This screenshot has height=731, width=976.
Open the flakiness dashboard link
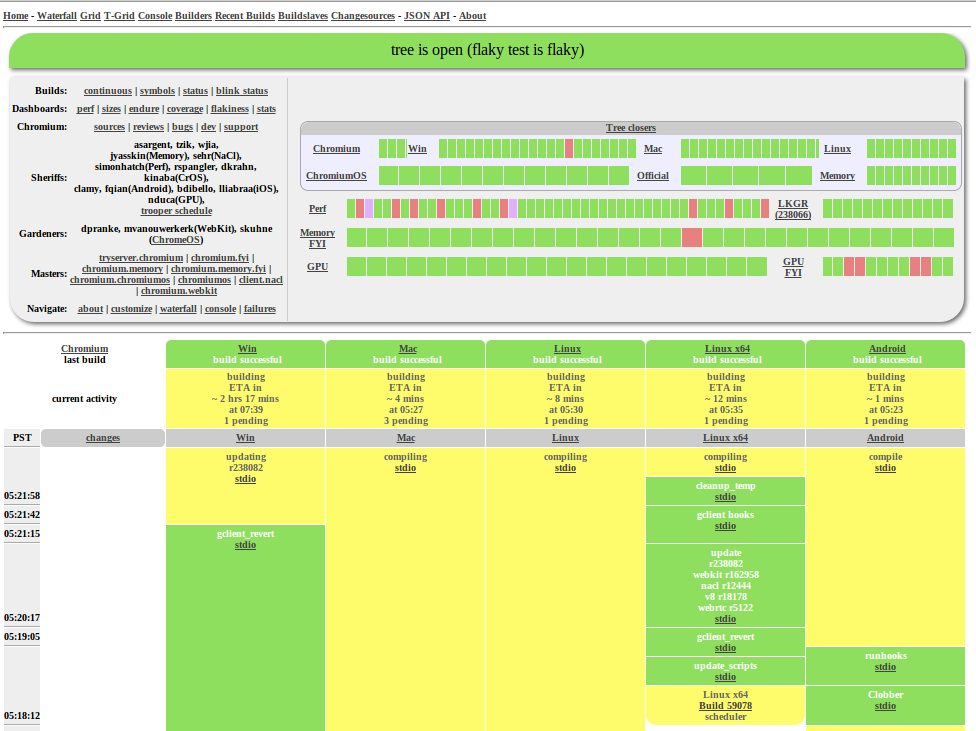(x=230, y=109)
